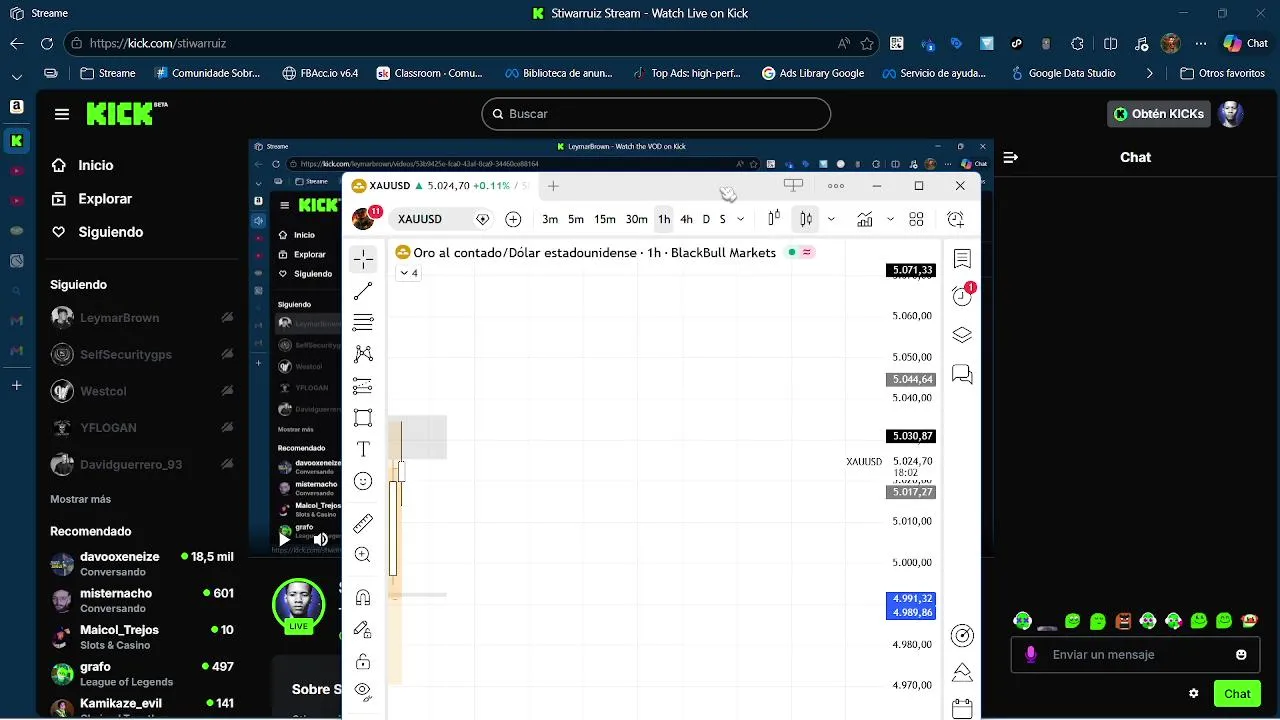The width and height of the screenshot is (1280, 720).
Task: Open the object tree layers icon
Action: pyautogui.click(x=962, y=335)
